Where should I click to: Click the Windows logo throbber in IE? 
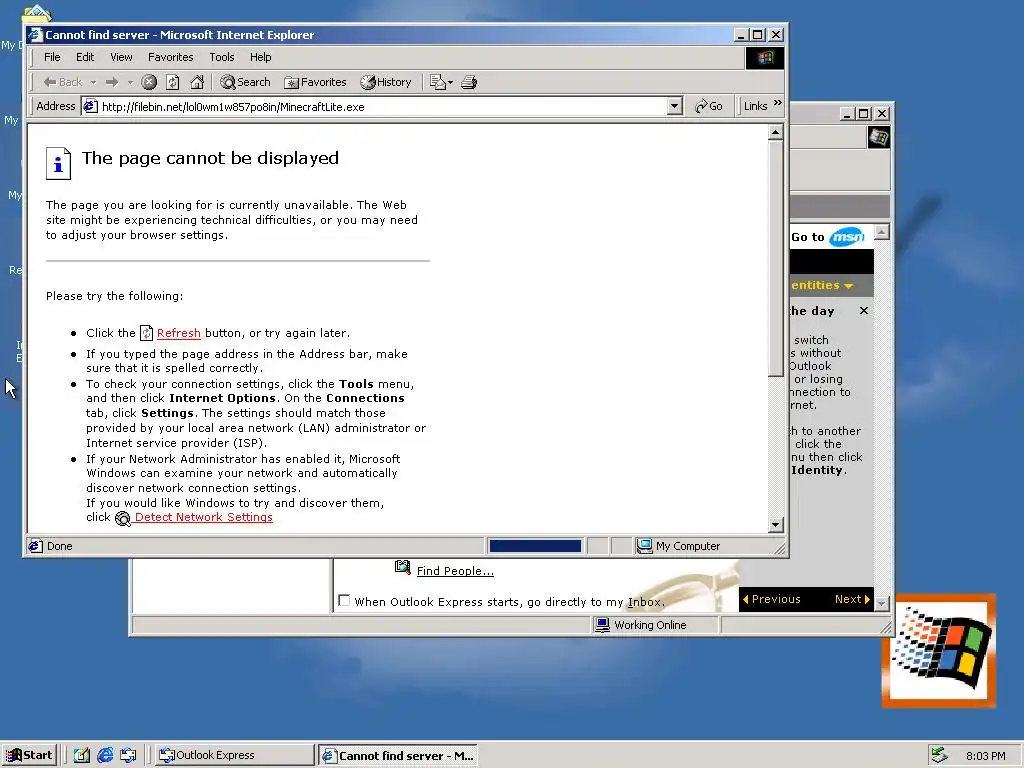coord(765,58)
